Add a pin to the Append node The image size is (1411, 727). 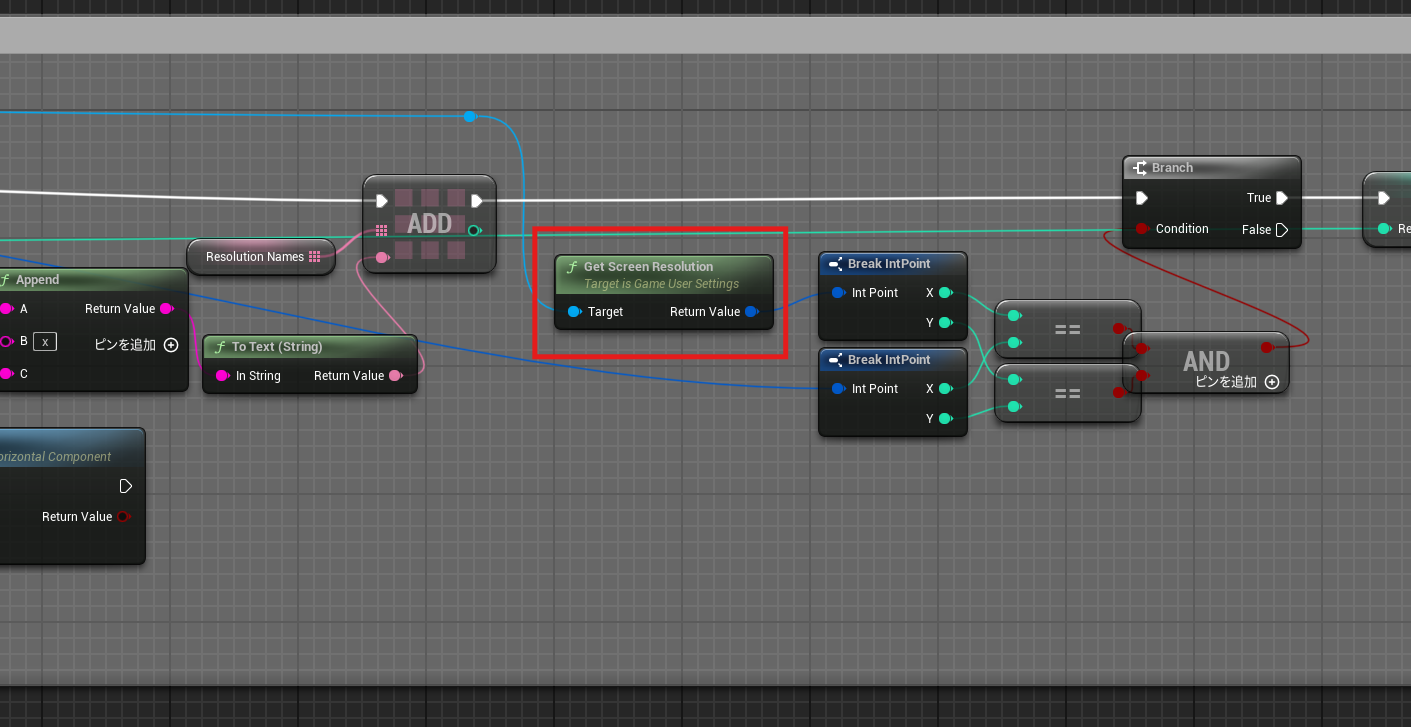pyautogui.click(x=171, y=345)
